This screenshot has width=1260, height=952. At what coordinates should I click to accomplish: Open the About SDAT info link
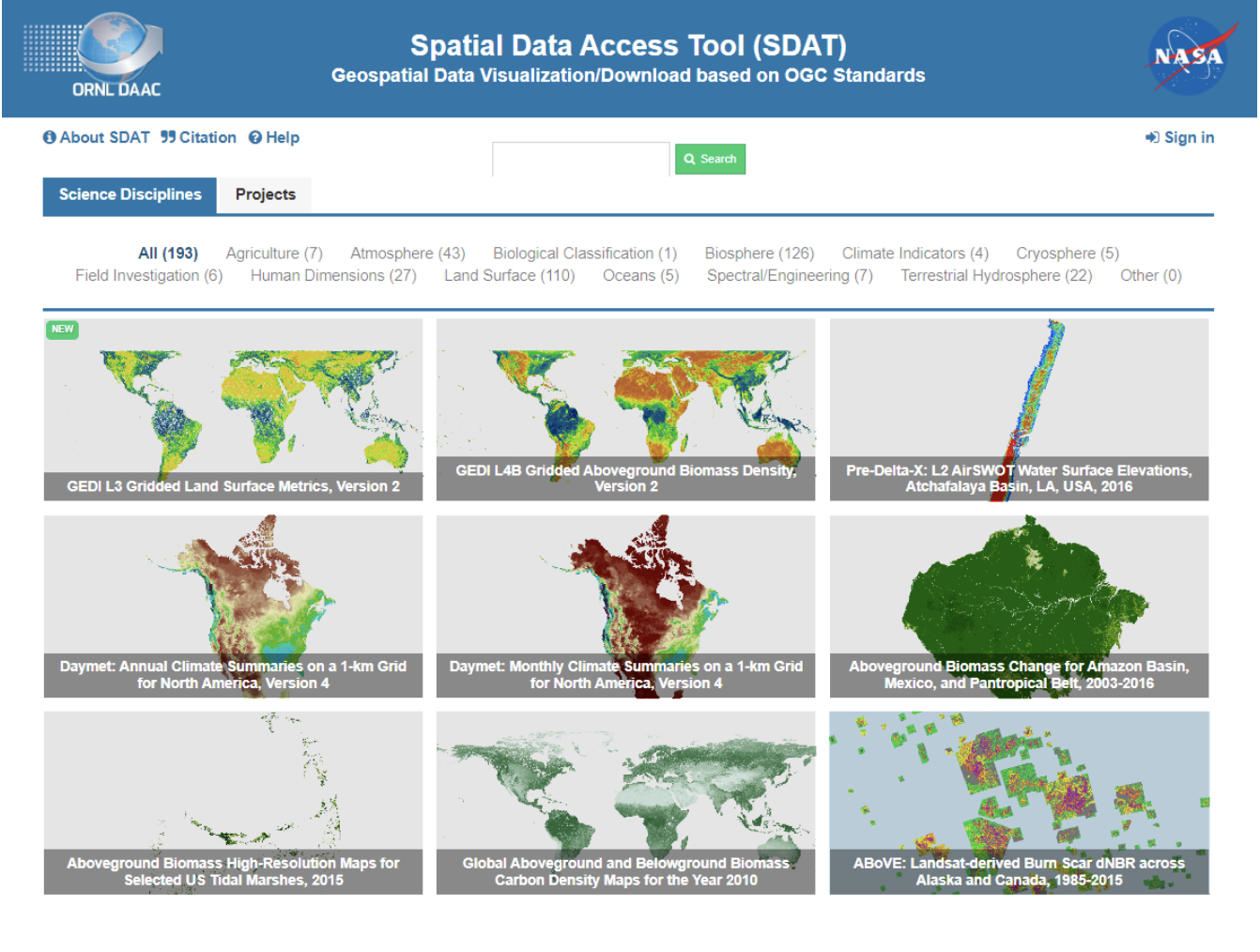pos(97,138)
